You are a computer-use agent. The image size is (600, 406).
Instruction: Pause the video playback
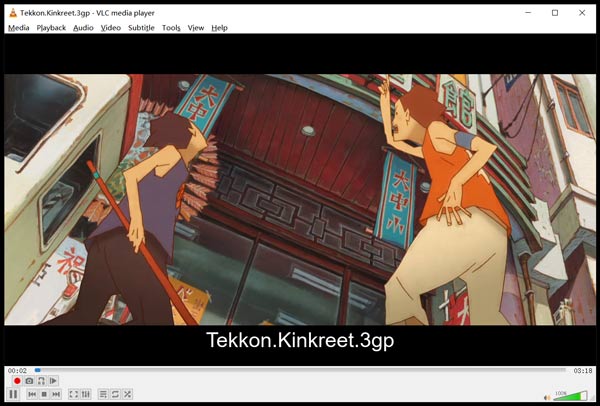click(x=13, y=394)
